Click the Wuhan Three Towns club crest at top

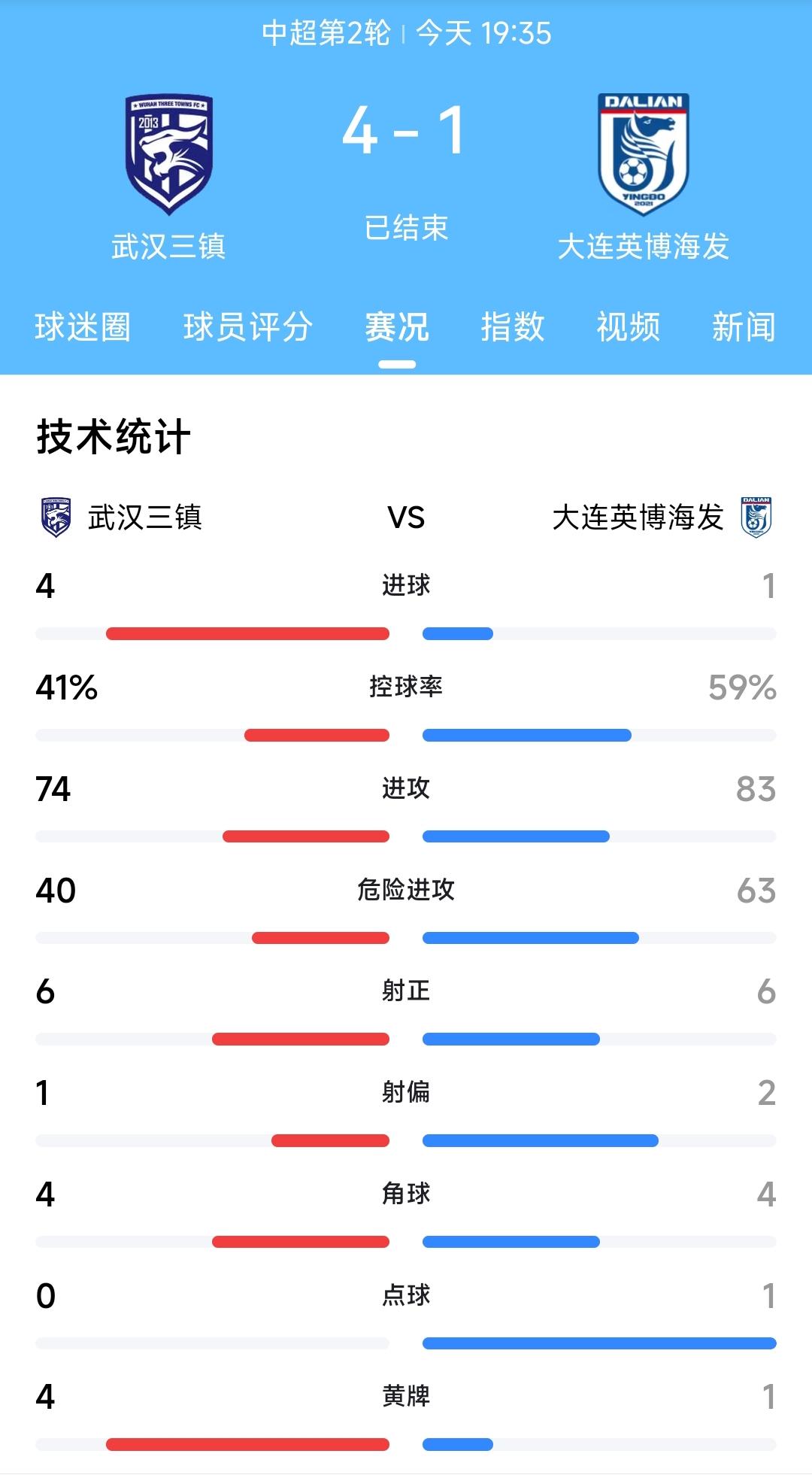point(167,150)
